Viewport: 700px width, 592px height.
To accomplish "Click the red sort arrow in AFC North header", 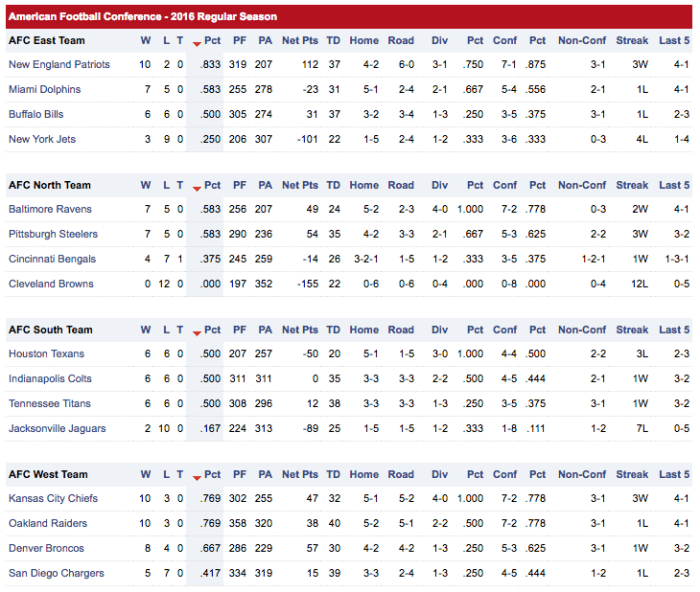I will (197, 187).
